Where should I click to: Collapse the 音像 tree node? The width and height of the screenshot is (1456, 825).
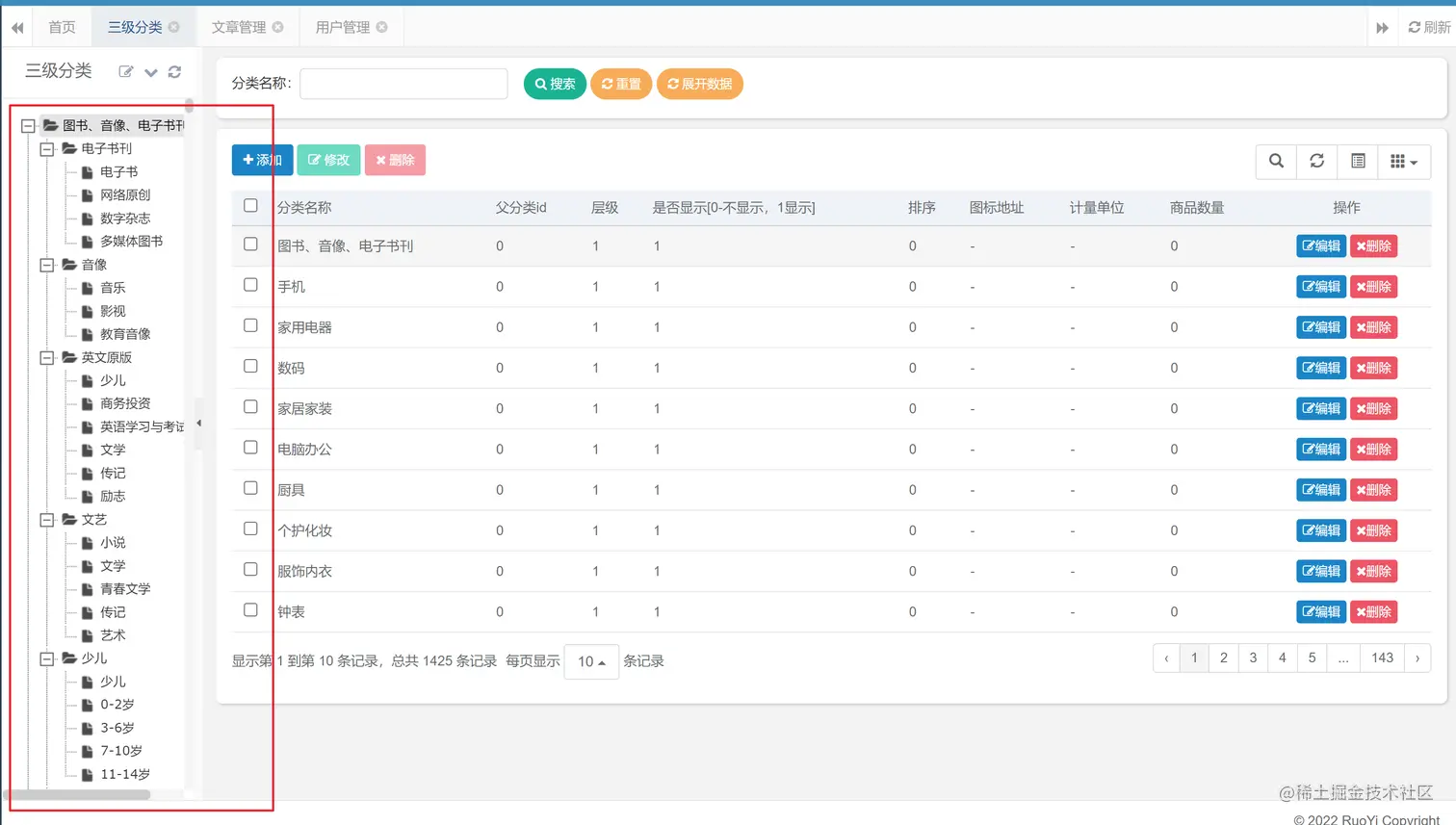(x=46, y=265)
